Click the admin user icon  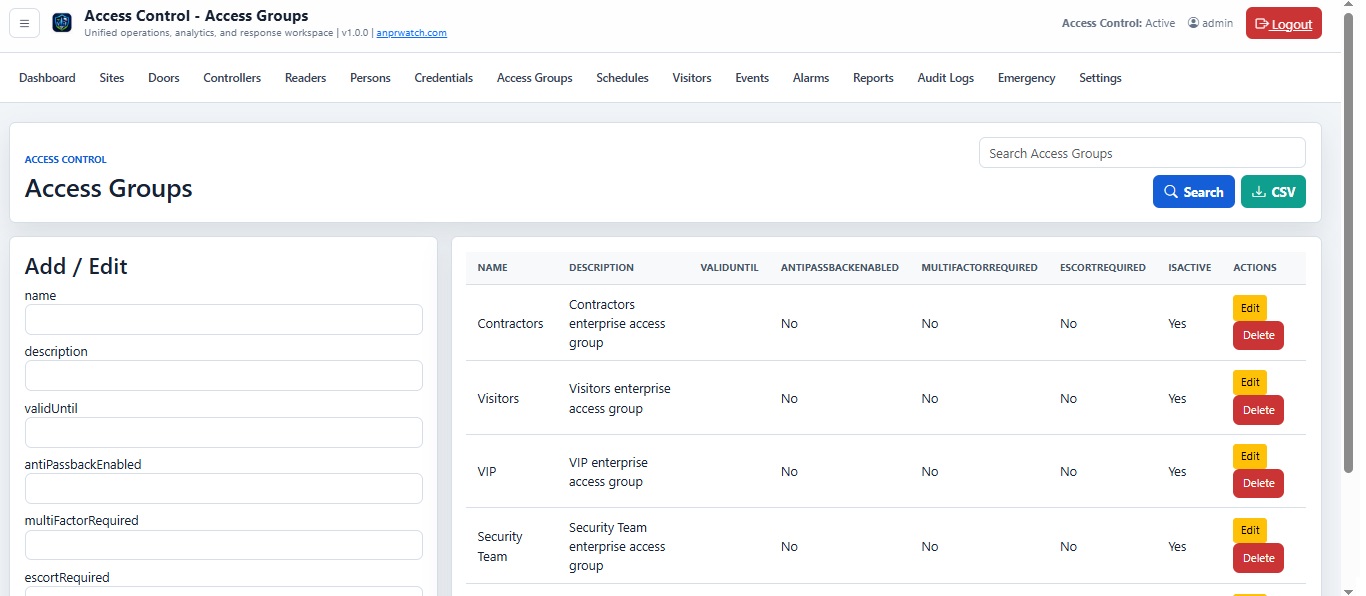coord(1193,23)
